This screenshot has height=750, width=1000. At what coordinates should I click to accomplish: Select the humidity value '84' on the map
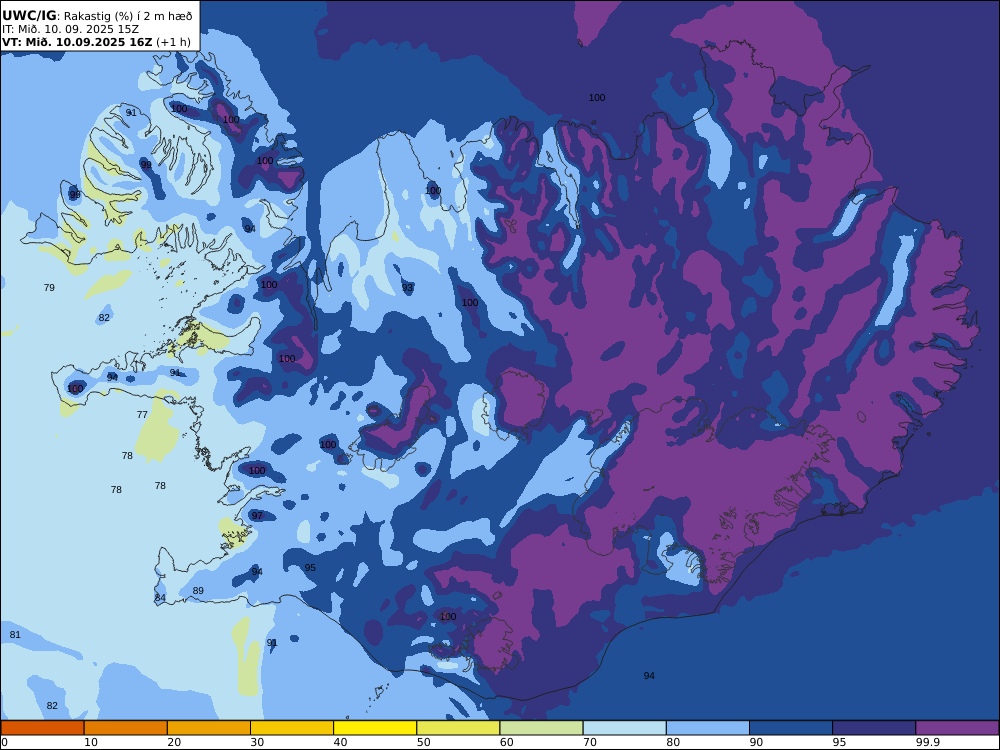[x=160, y=598]
